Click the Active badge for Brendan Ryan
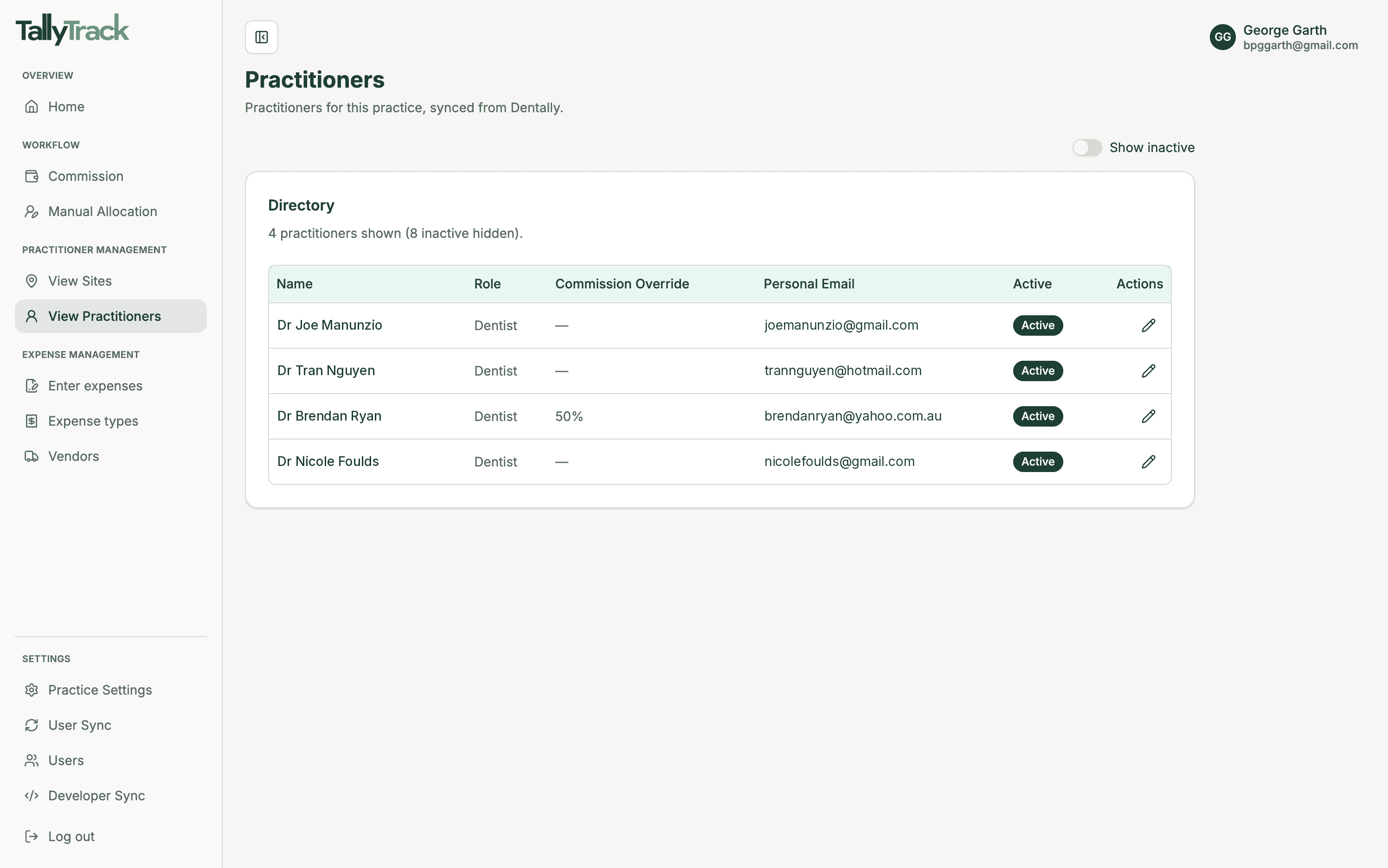 [x=1038, y=416]
